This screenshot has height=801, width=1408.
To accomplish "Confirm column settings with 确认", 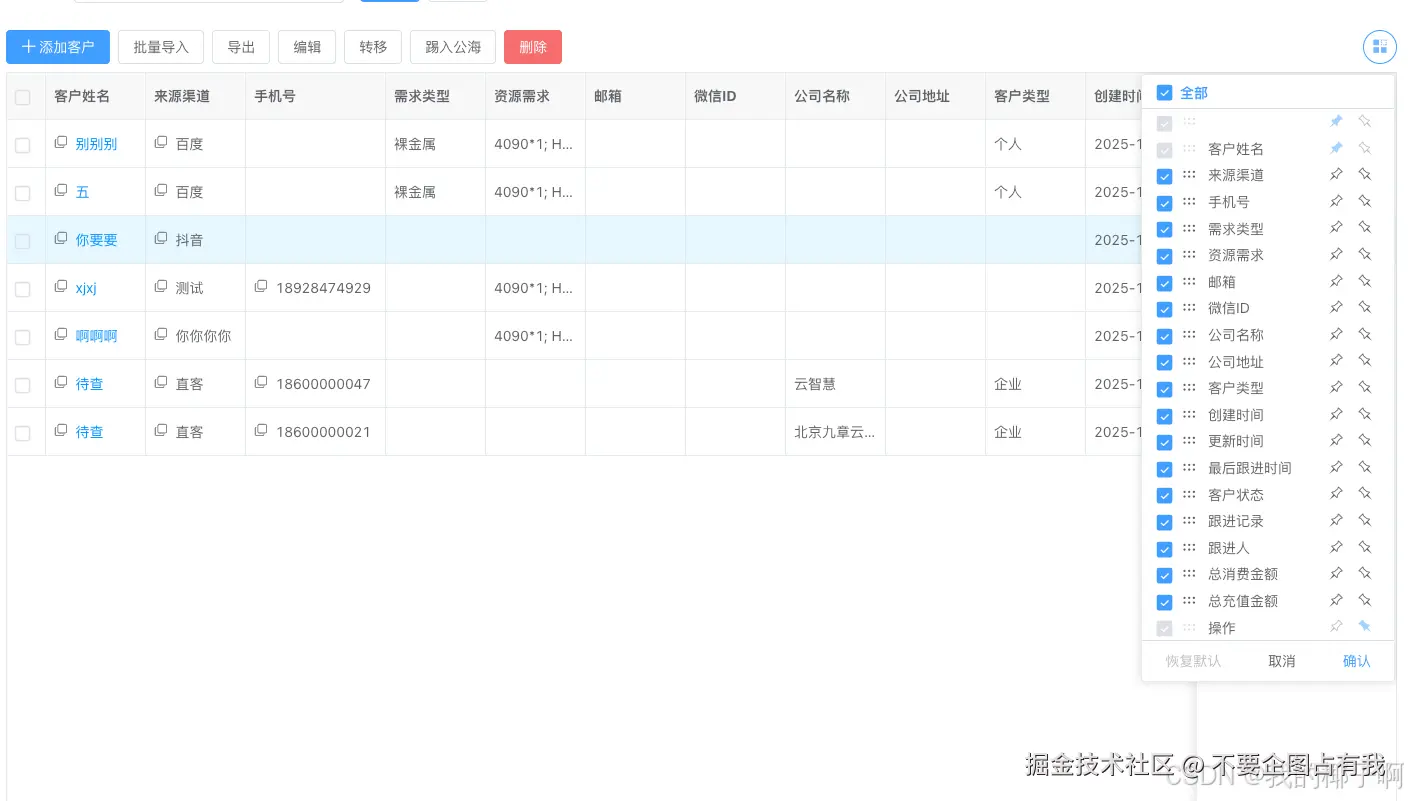I will (x=1356, y=661).
